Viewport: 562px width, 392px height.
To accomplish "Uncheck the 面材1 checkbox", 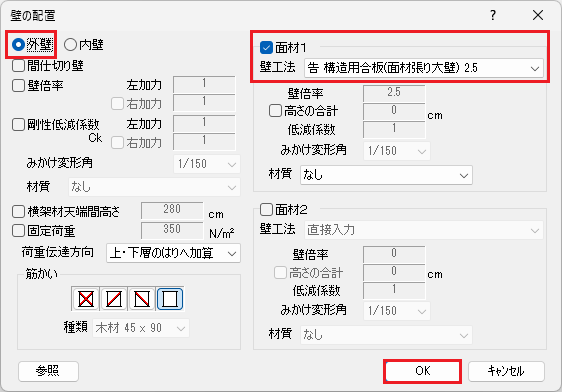I will click(266, 47).
